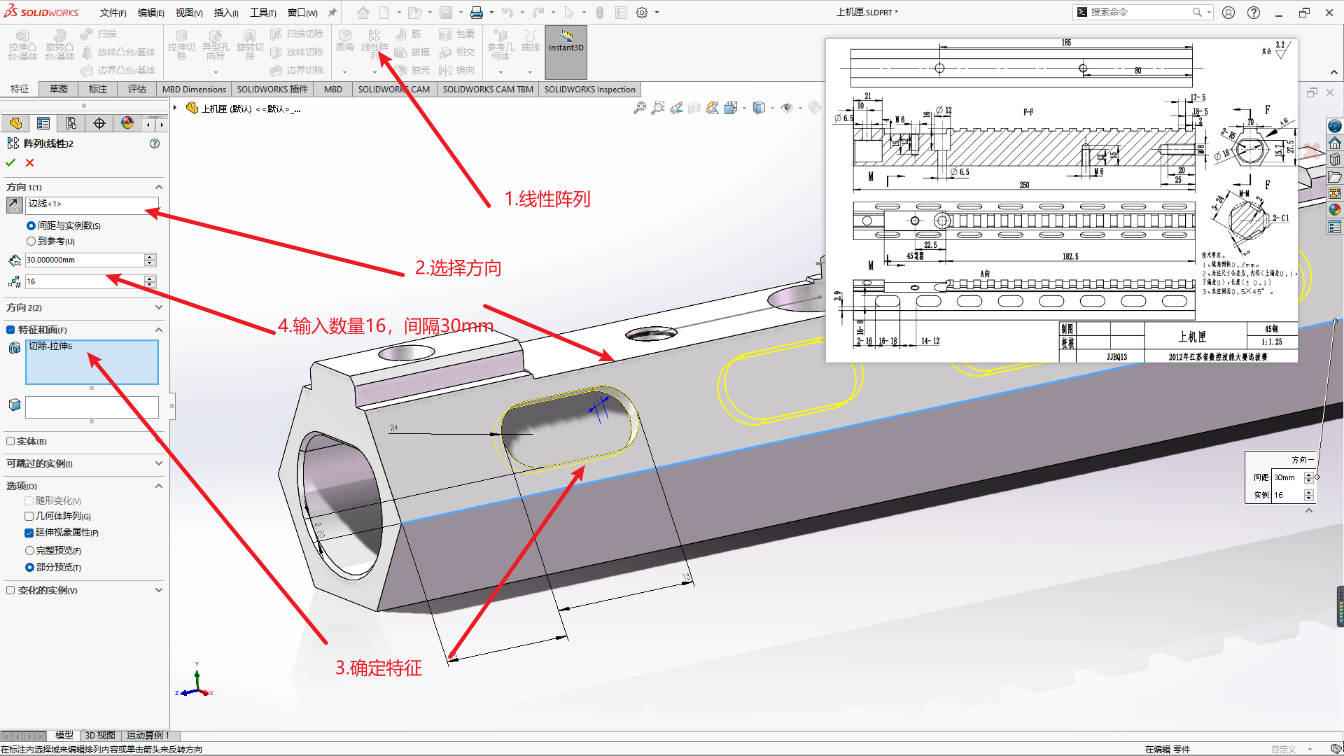Select the 部分预览 radio option
The width and height of the screenshot is (1344, 756).
(29, 567)
